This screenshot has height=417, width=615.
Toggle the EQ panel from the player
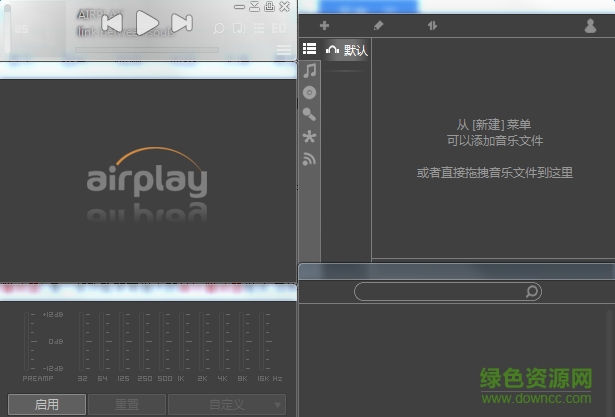[278, 28]
